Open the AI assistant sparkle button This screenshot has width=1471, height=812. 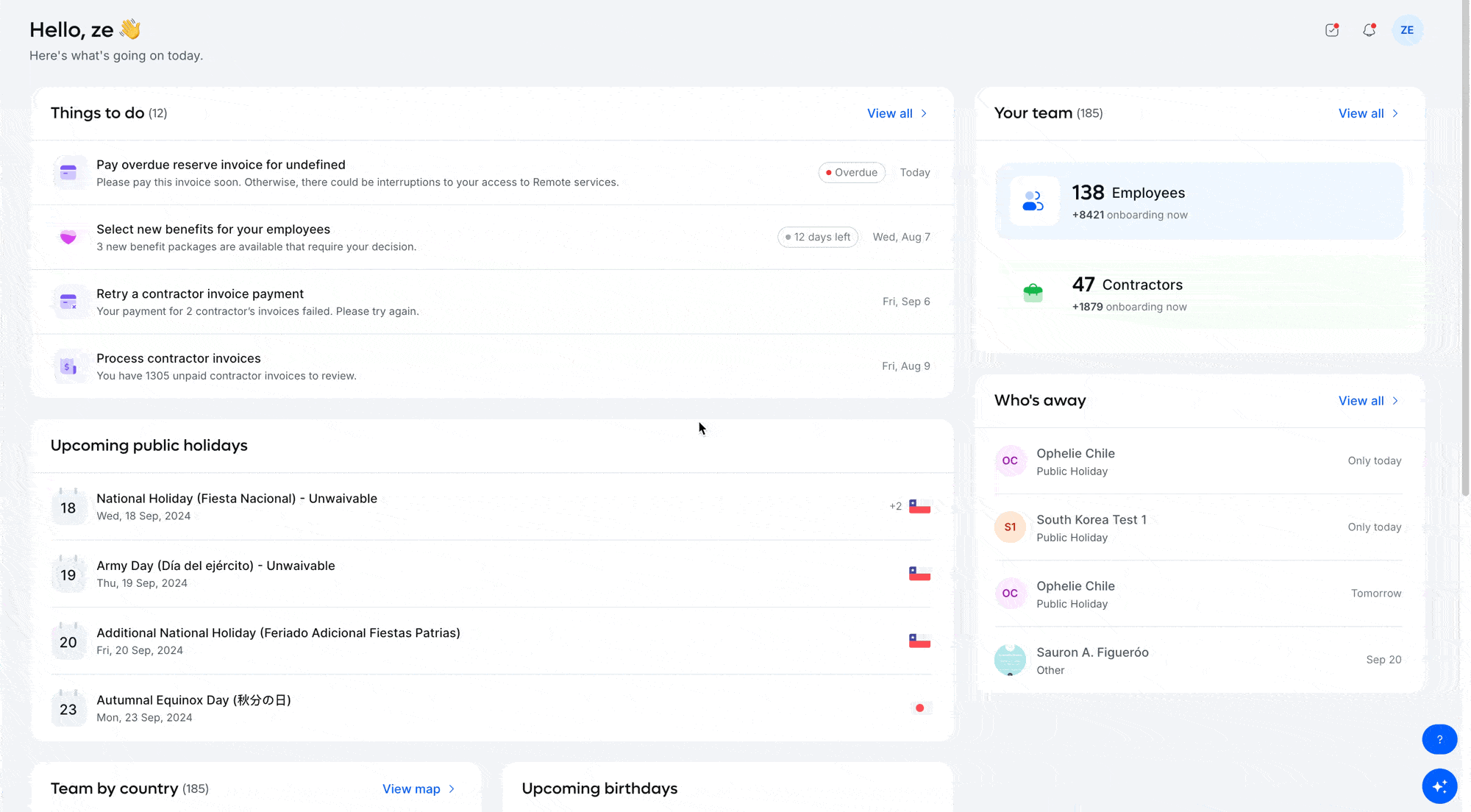pyautogui.click(x=1440, y=786)
